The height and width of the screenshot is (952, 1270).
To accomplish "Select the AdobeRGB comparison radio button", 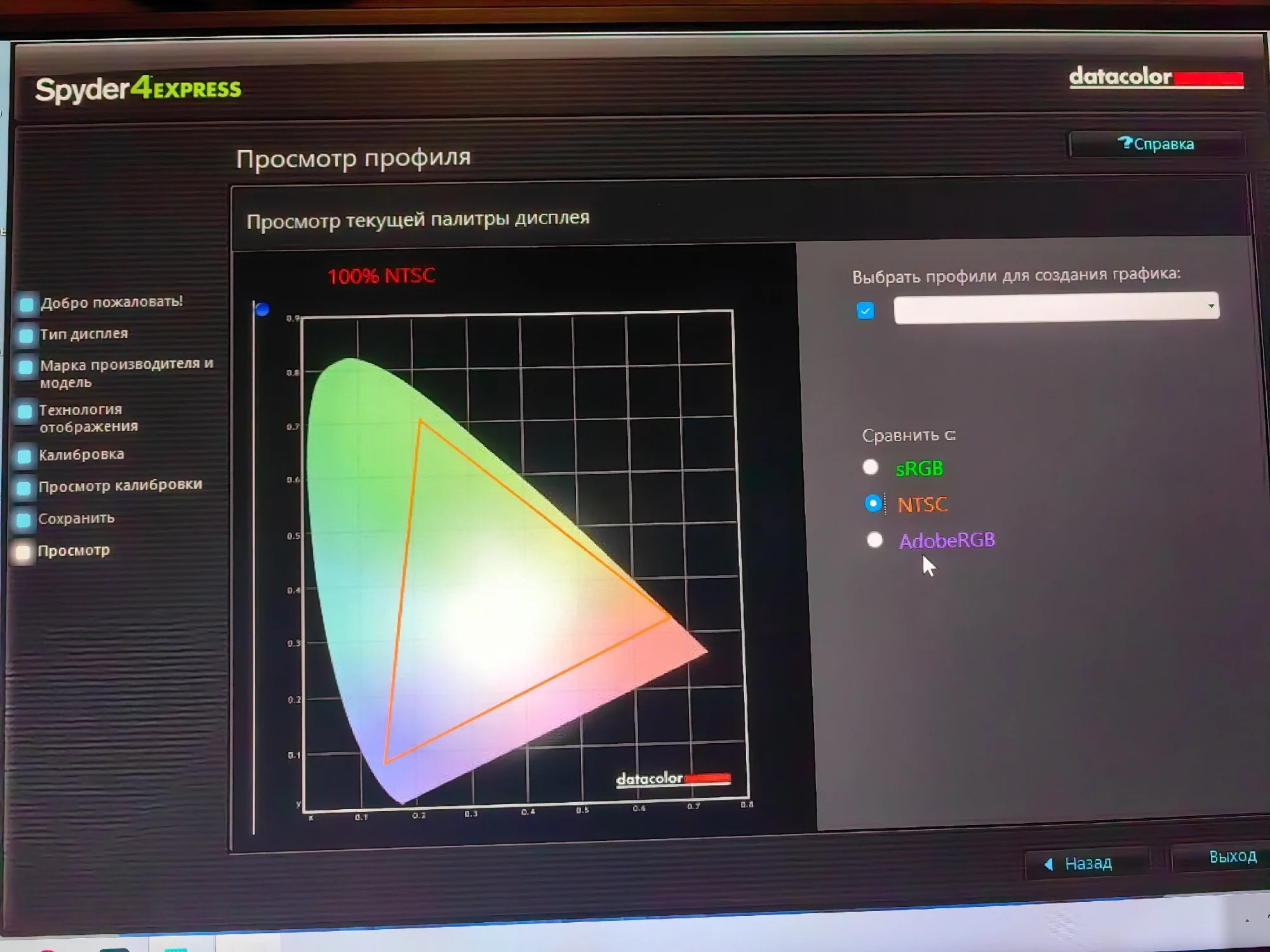I will (x=874, y=540).
